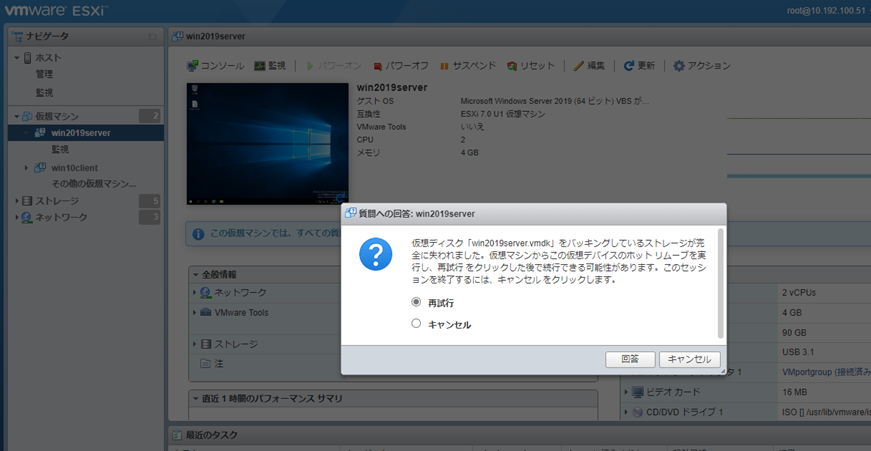The image size is (871, 451).
Task: Click the Edit pencil icon
Action: click(x=579, y=66)
